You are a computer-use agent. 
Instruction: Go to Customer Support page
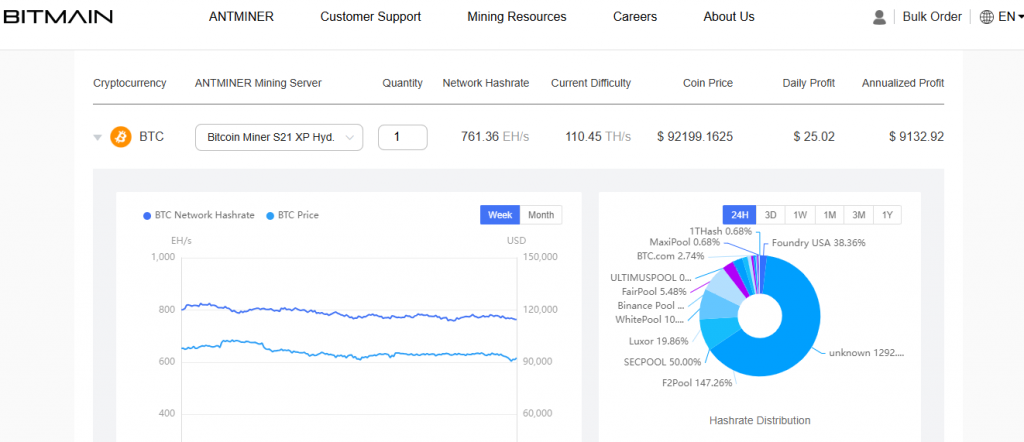[370, 17]
